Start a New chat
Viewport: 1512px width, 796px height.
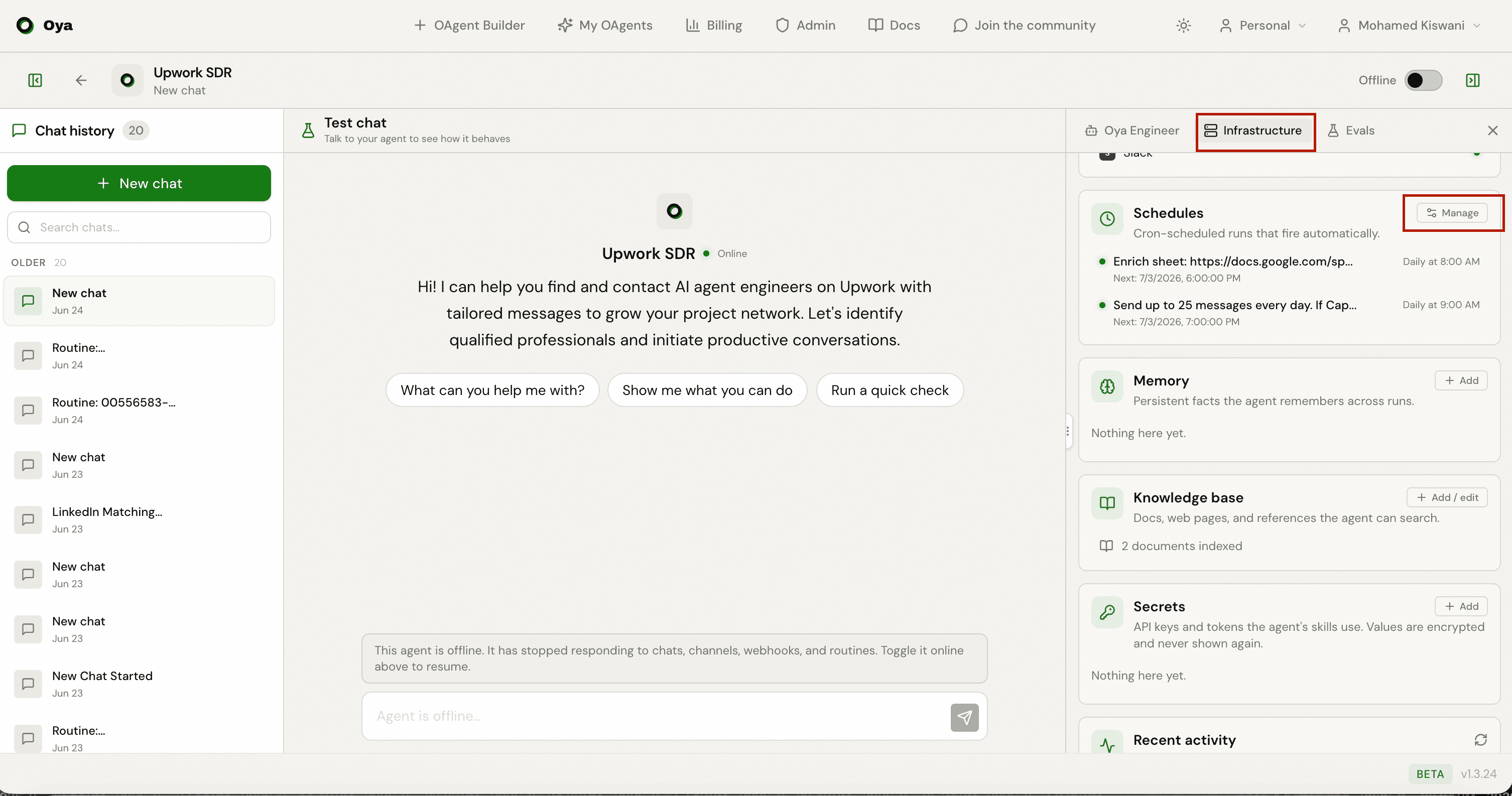[139, 183]
